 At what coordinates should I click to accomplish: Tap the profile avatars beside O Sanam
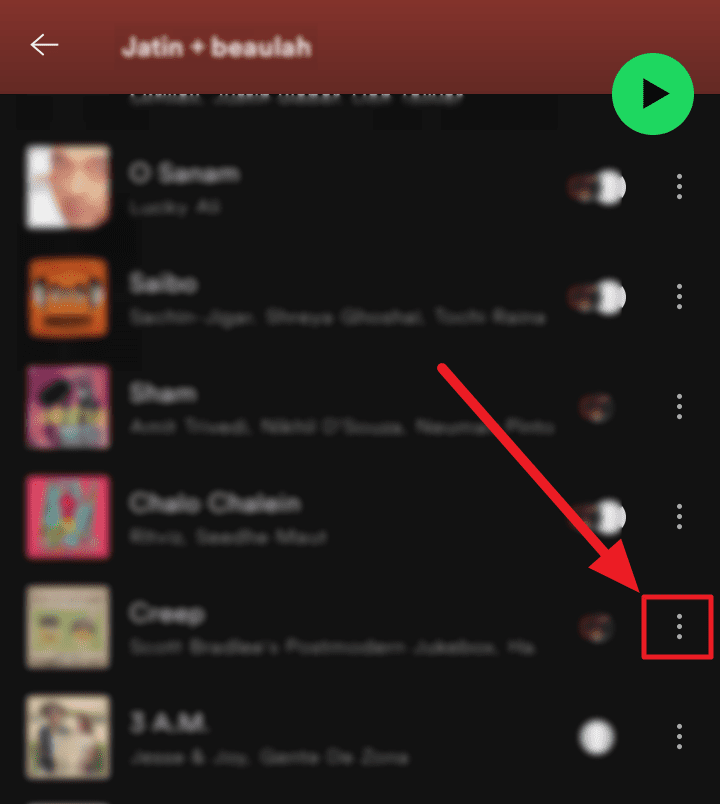[x=596, y=187]
